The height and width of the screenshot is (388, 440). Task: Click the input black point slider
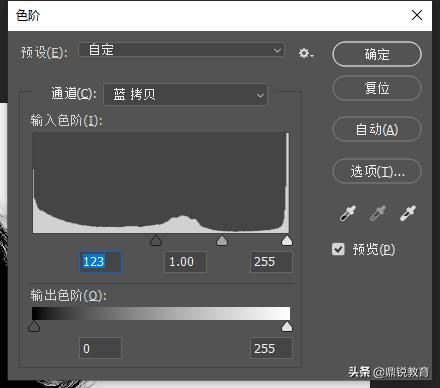[x=156, y=240]
